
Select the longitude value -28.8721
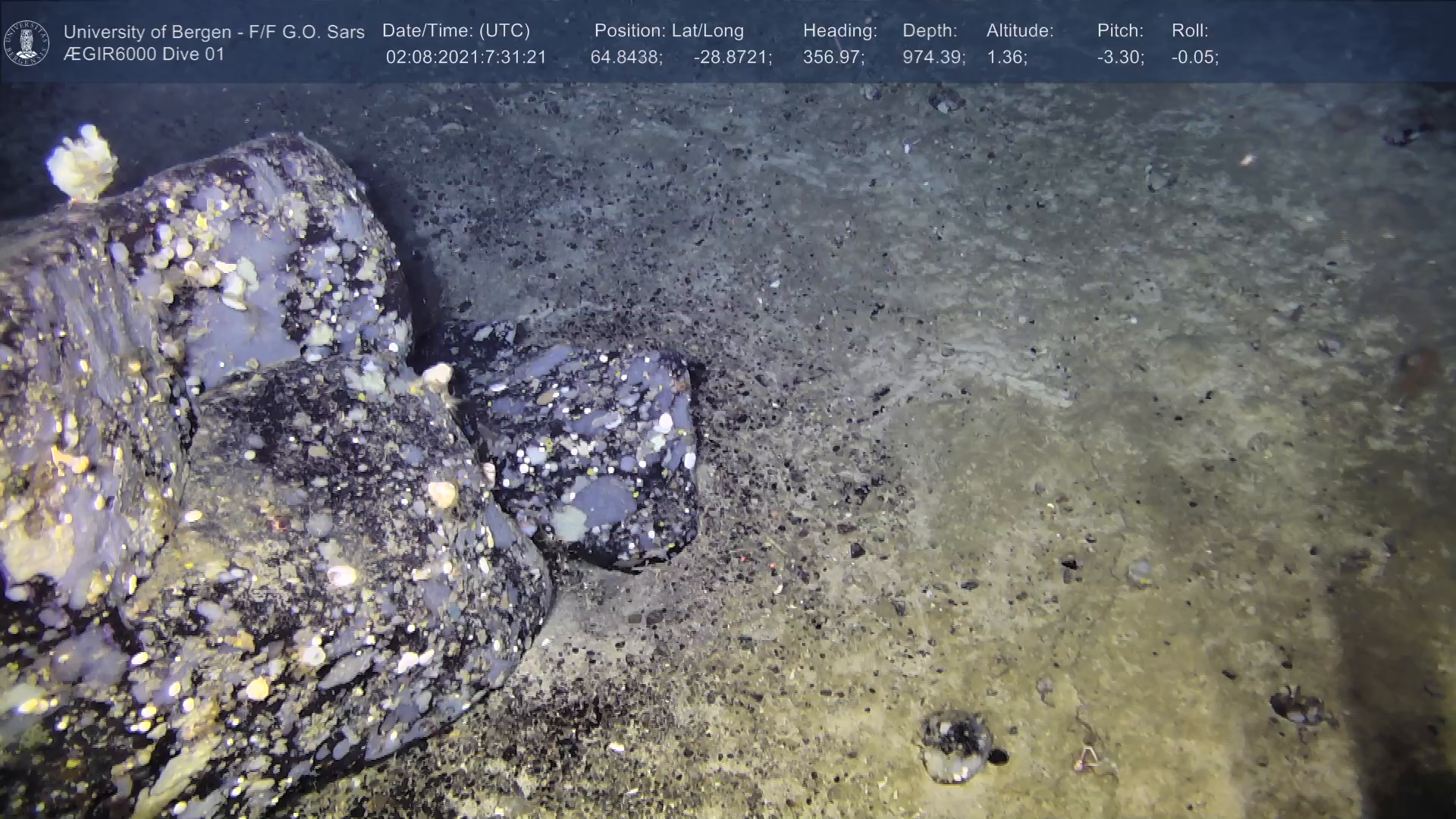[732, 58]
